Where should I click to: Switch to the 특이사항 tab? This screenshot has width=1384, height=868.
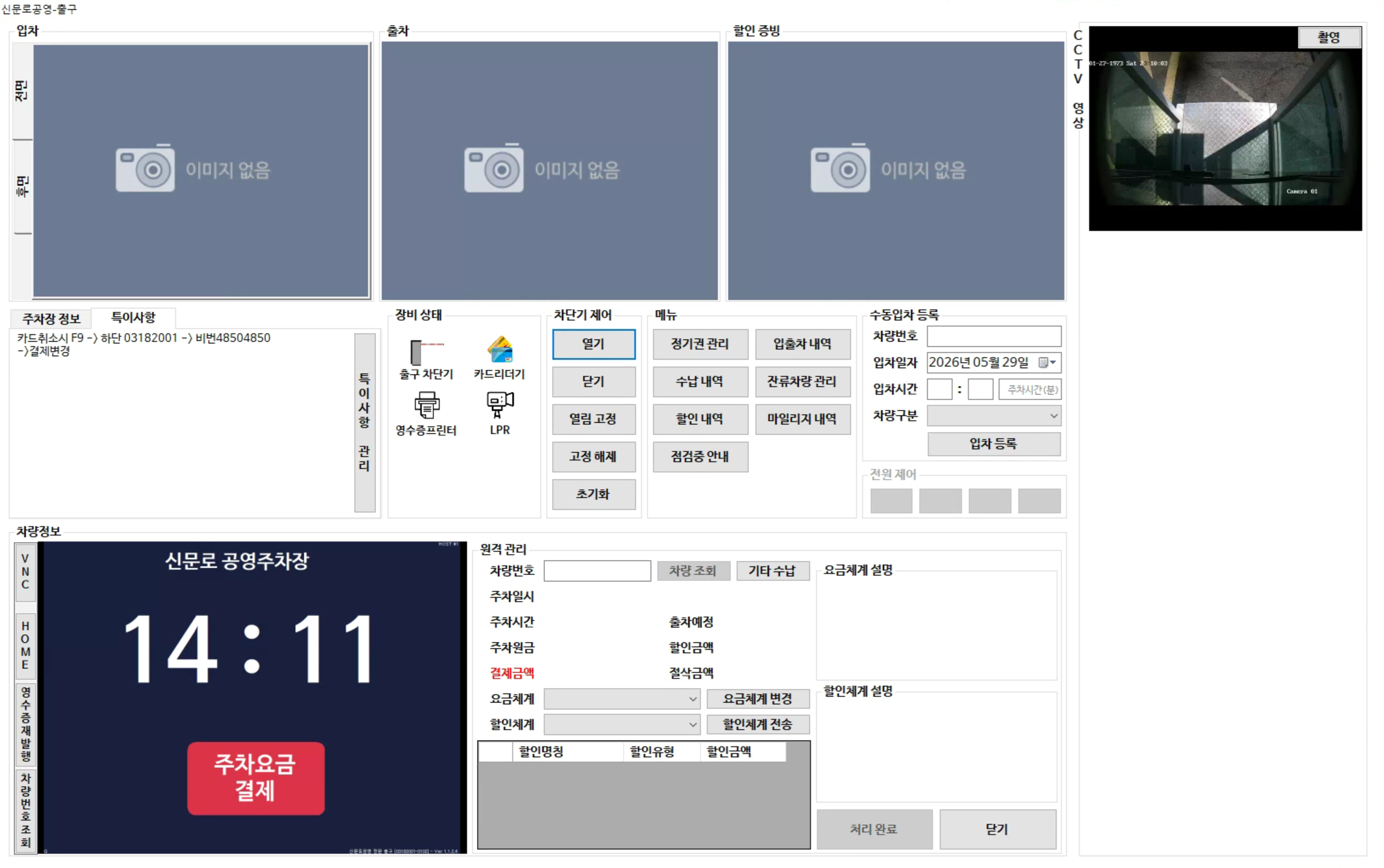(x=133, y=317)
